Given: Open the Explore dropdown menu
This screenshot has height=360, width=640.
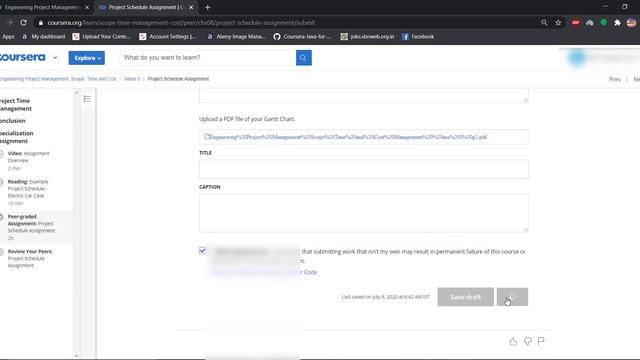Looking at the screenshot, I should 87,58.
